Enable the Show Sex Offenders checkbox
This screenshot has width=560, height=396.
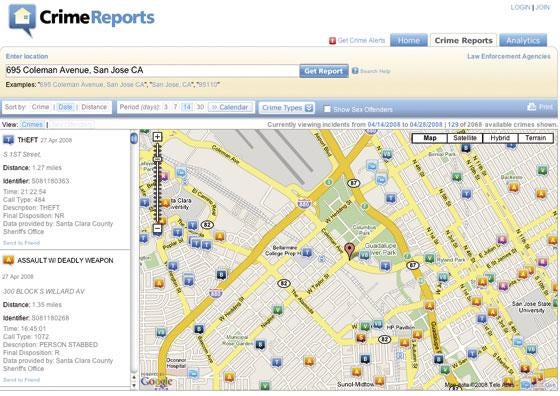tap(327, 109)
